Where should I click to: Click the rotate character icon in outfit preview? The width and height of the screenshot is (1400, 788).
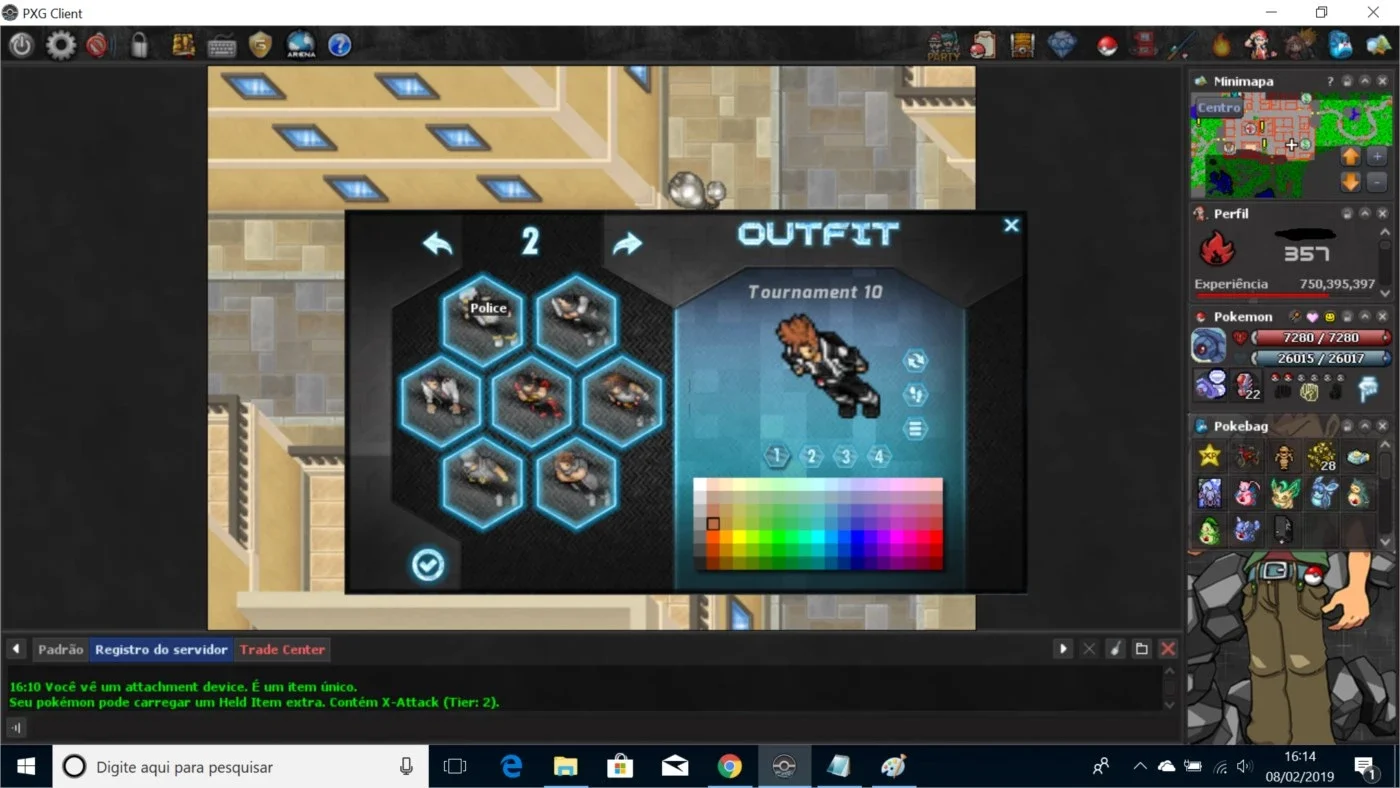coord(915,361)
